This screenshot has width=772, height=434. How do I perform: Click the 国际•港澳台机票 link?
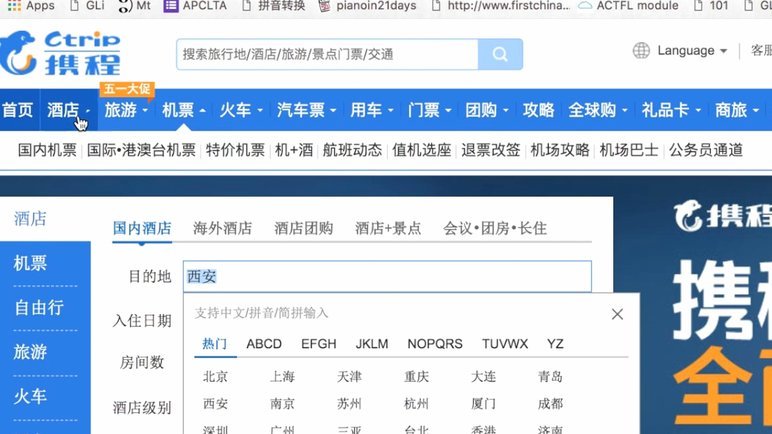(141, 150)
